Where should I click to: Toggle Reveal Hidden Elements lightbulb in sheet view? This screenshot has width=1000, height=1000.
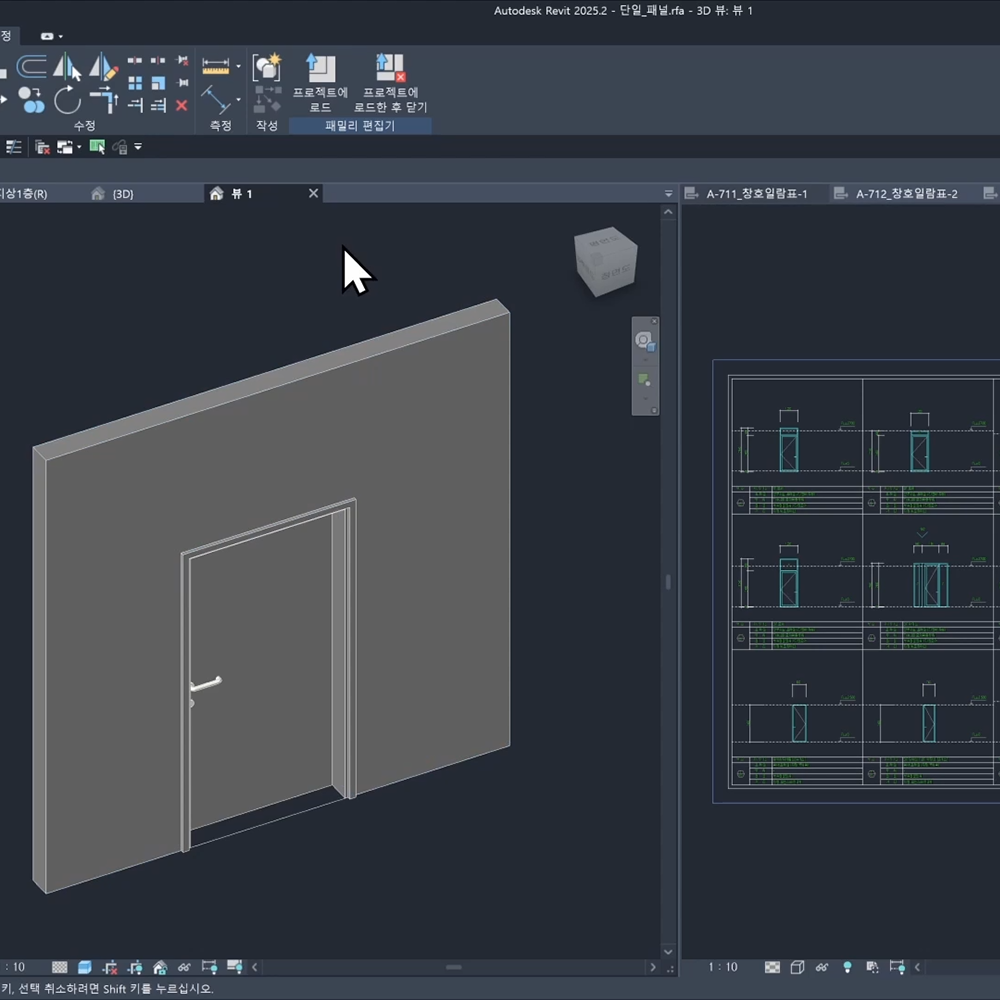[x=847, y=968]
